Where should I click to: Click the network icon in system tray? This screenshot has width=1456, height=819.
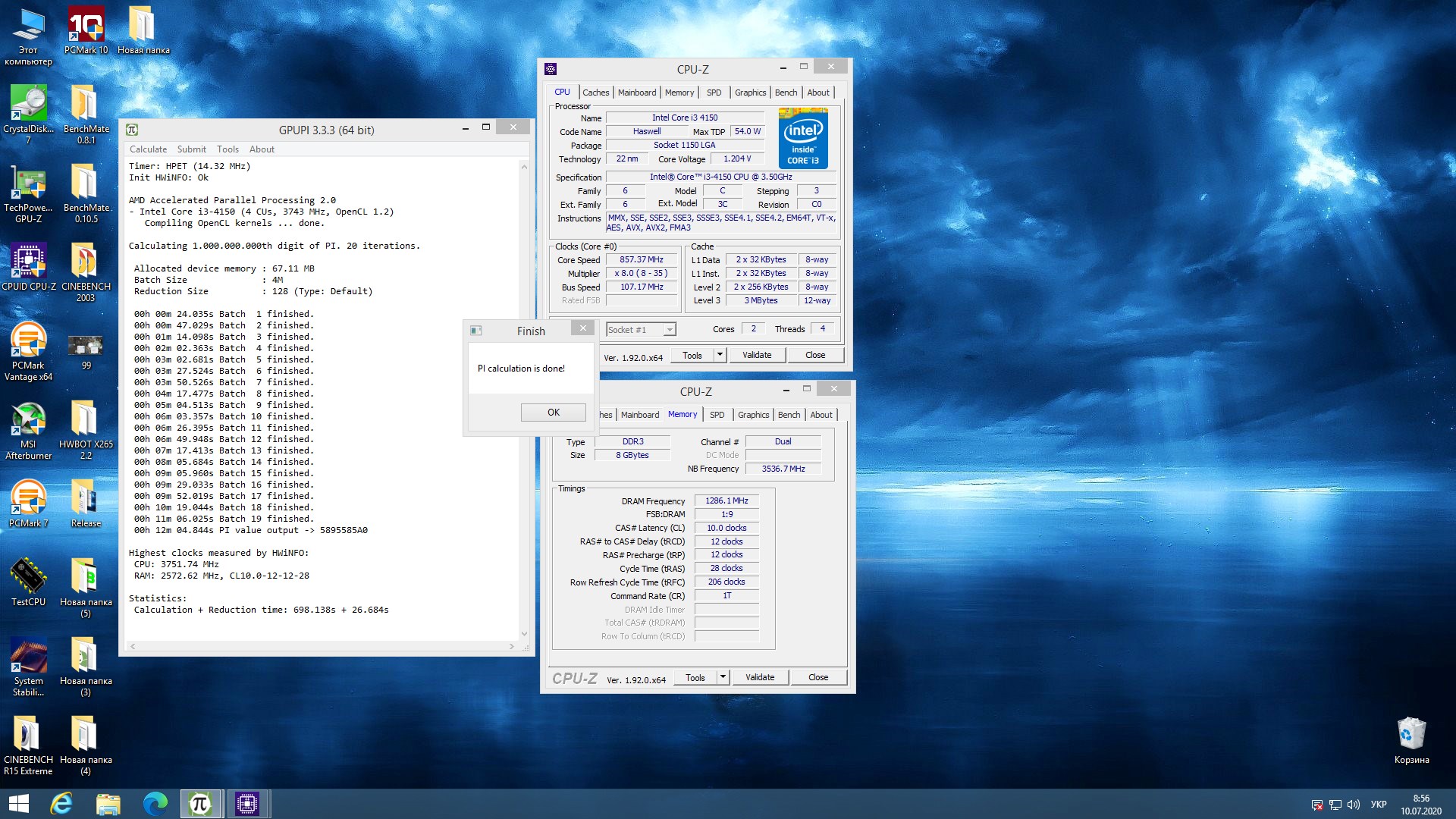click(x=1335, y=805)
